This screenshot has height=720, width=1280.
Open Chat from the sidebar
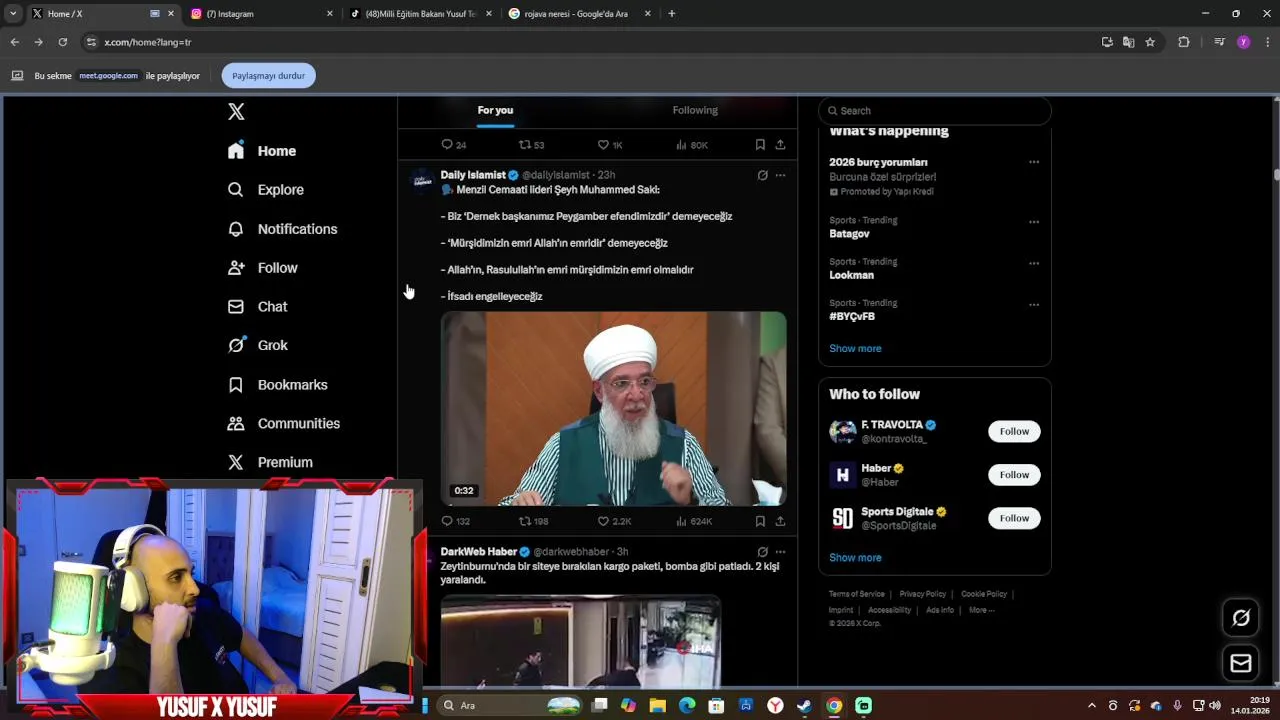258,307
